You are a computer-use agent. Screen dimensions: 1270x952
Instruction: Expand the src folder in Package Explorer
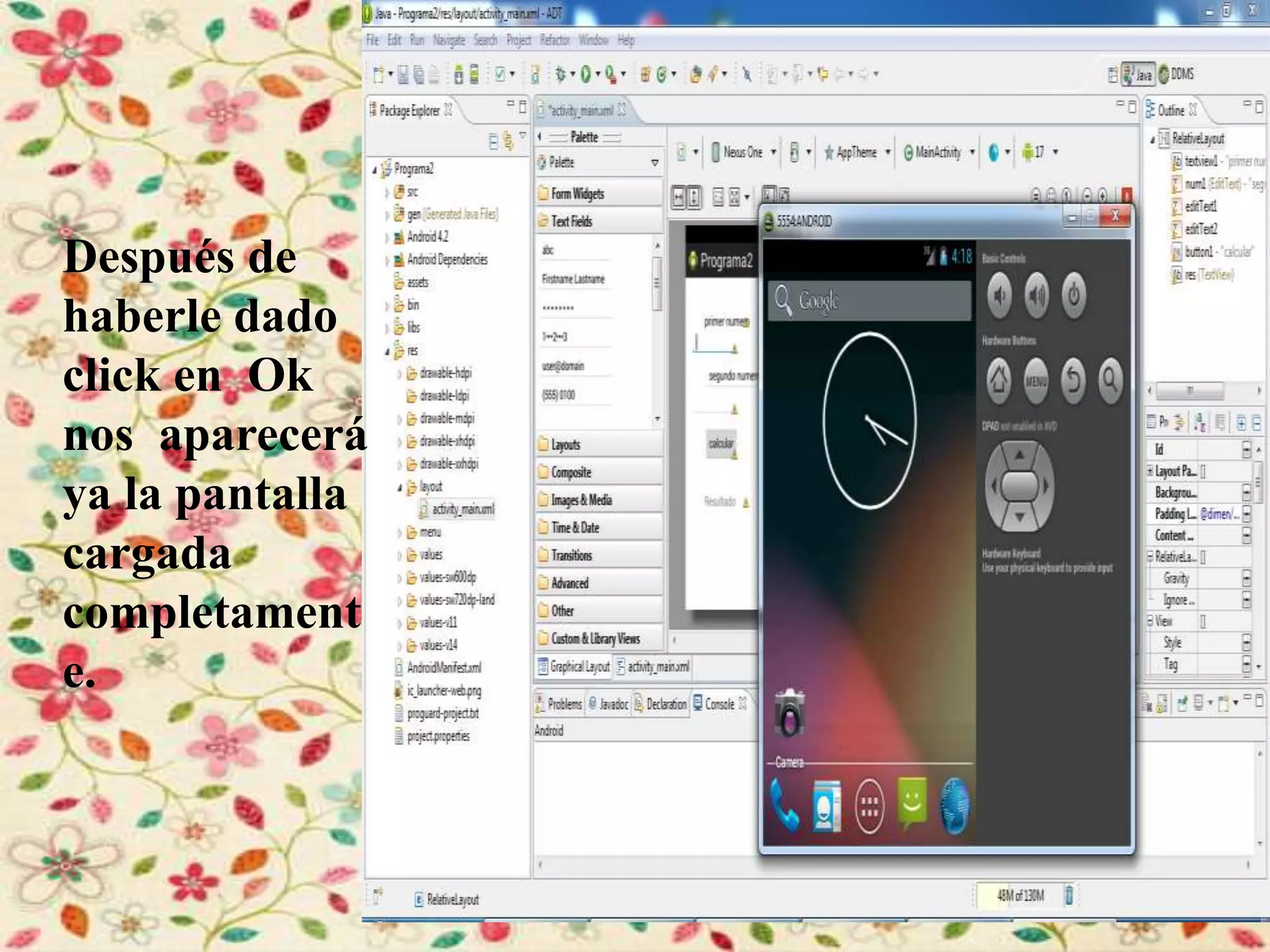click(x=387, y=193)
